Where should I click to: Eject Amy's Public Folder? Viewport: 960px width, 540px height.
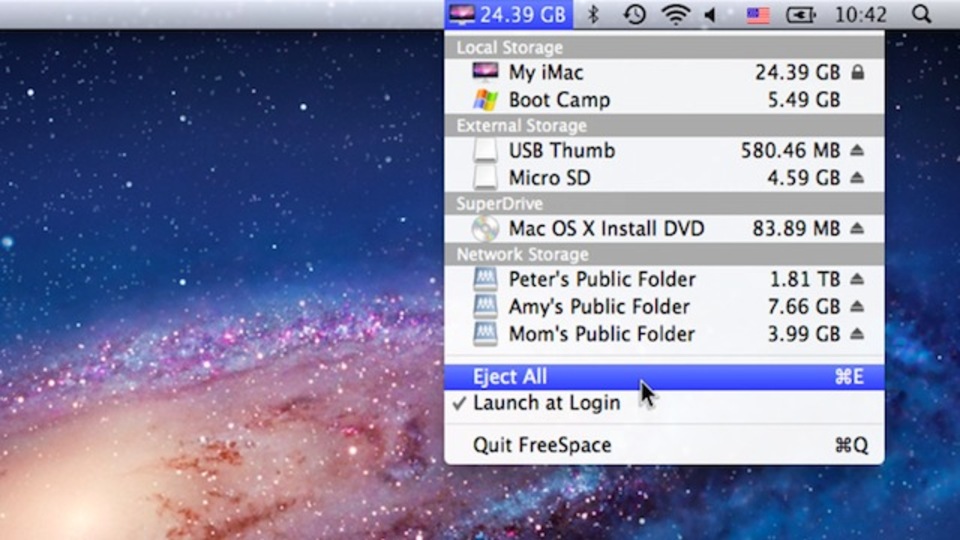click(x=857, y=306)
